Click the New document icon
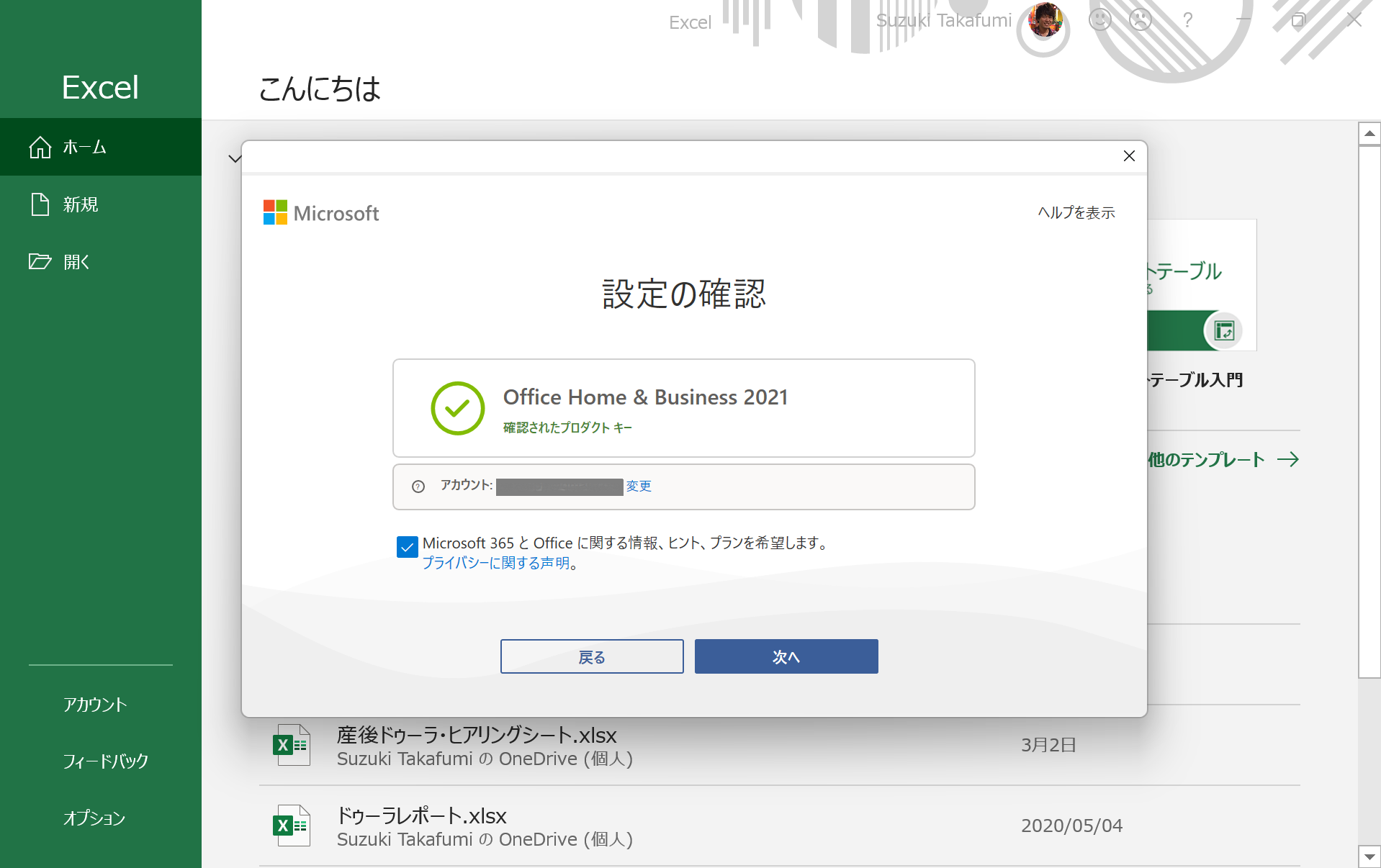The height and width of the screenshot is (868, 1381). (x=40, y=204)
